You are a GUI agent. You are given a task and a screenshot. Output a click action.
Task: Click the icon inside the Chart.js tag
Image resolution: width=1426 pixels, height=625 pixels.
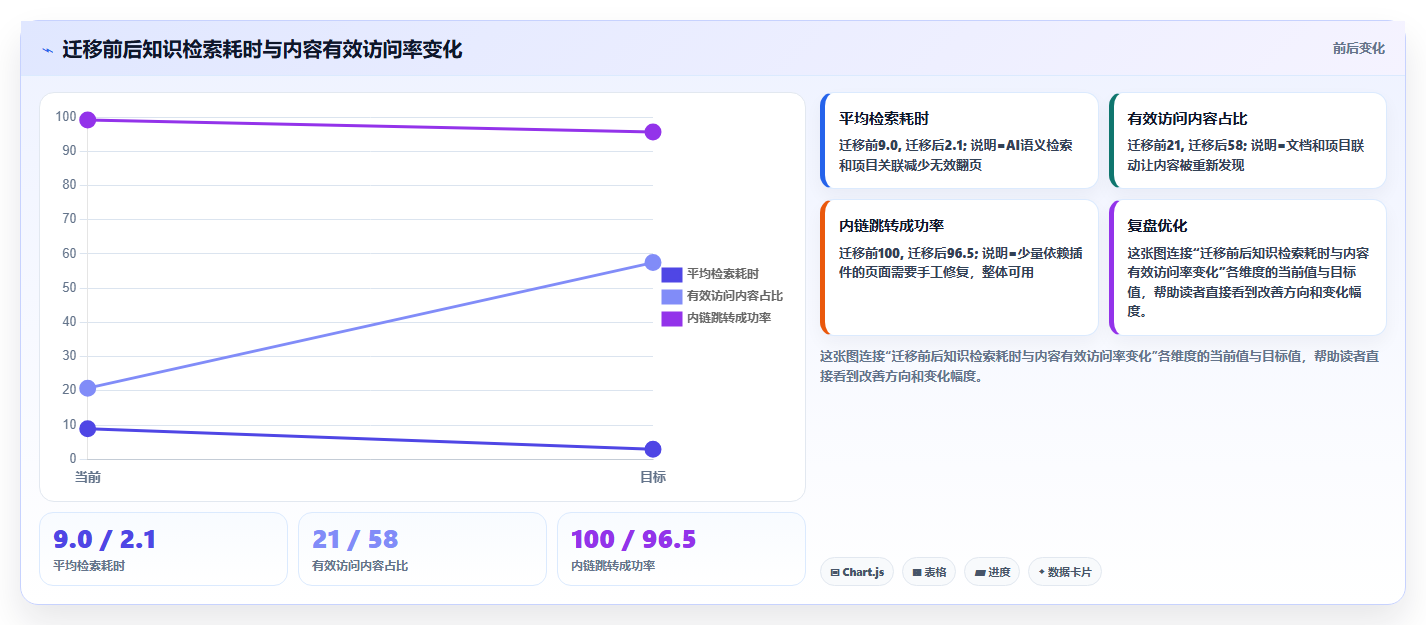pyautogui.click(x=835, y=573)
